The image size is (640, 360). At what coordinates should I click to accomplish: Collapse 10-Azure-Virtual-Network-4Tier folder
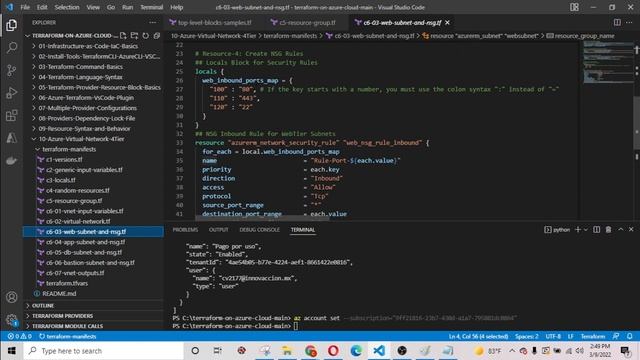pos(81,139)
